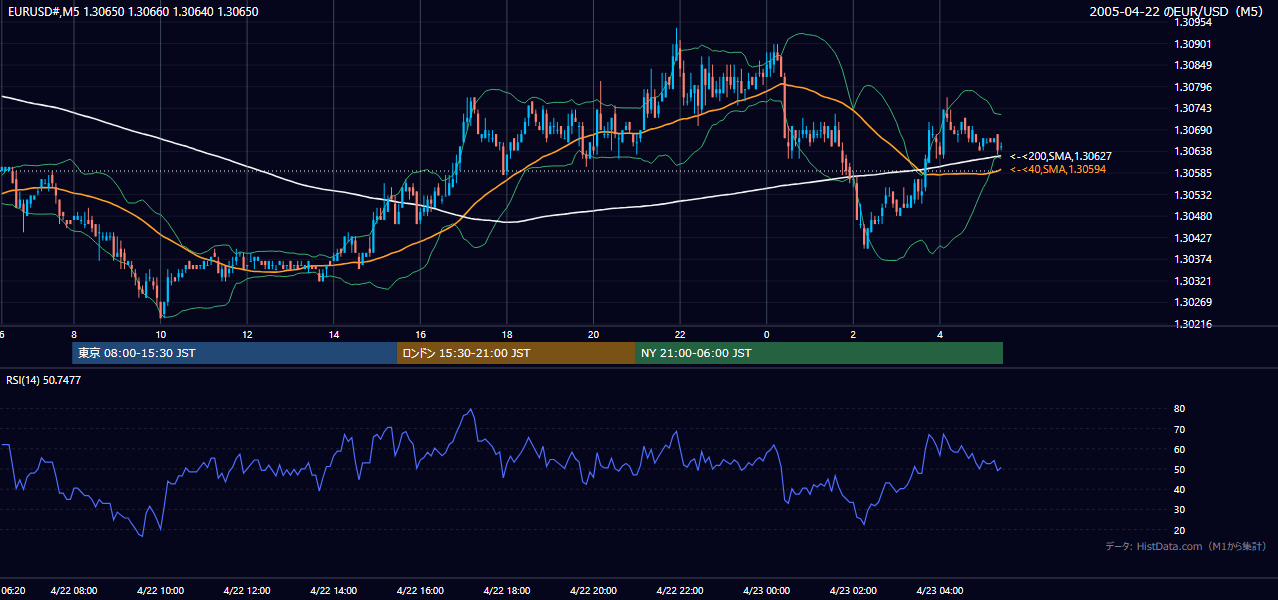Screen dimensions: 1278x600
Task: Click the 4/22 10:00 time label
Action: 160,591
